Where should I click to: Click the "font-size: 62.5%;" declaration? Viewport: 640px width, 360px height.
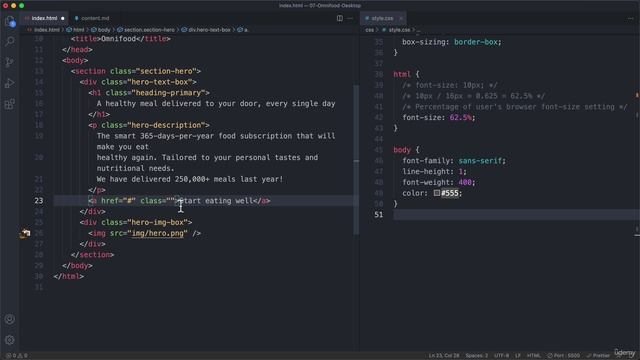[439, 118]
